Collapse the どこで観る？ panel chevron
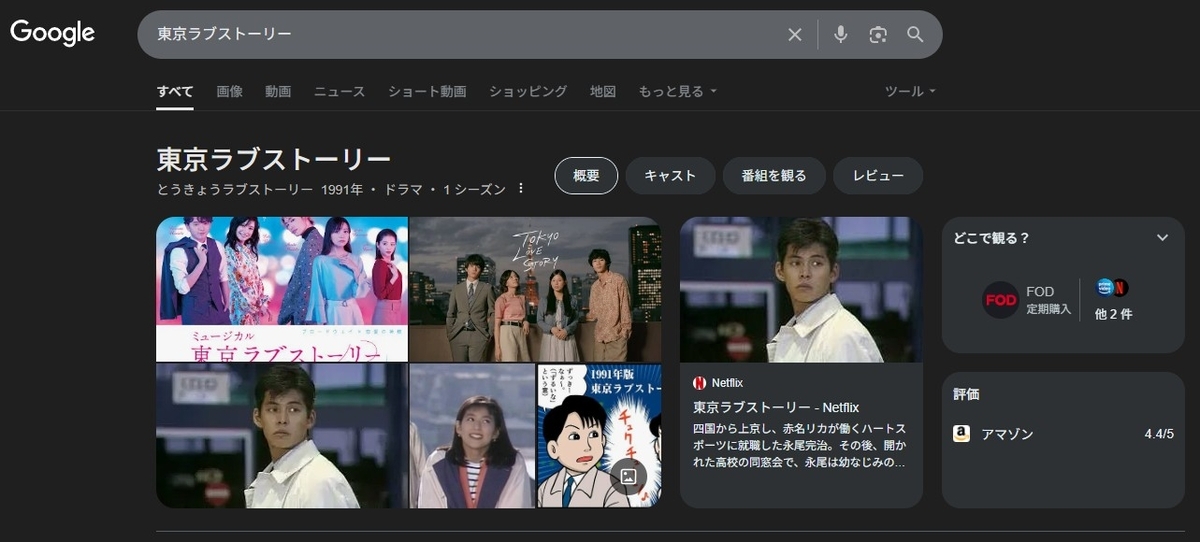1200x542 pixels. (1162, 238)
